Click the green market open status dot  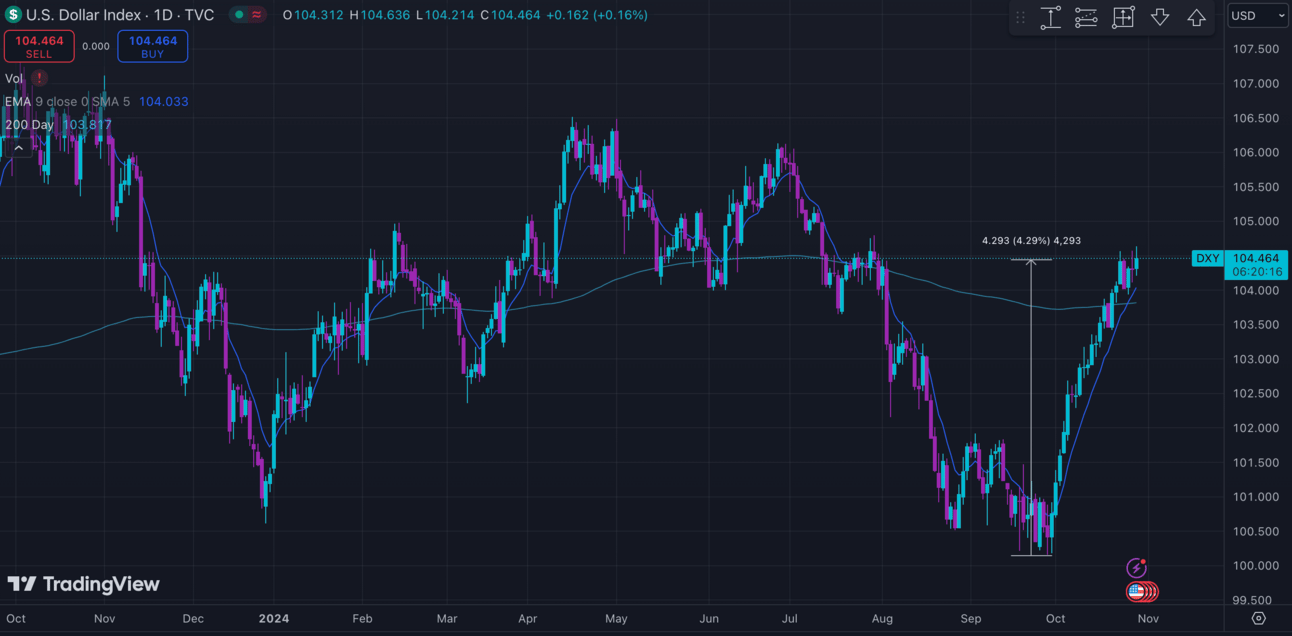tap(238, 15)
